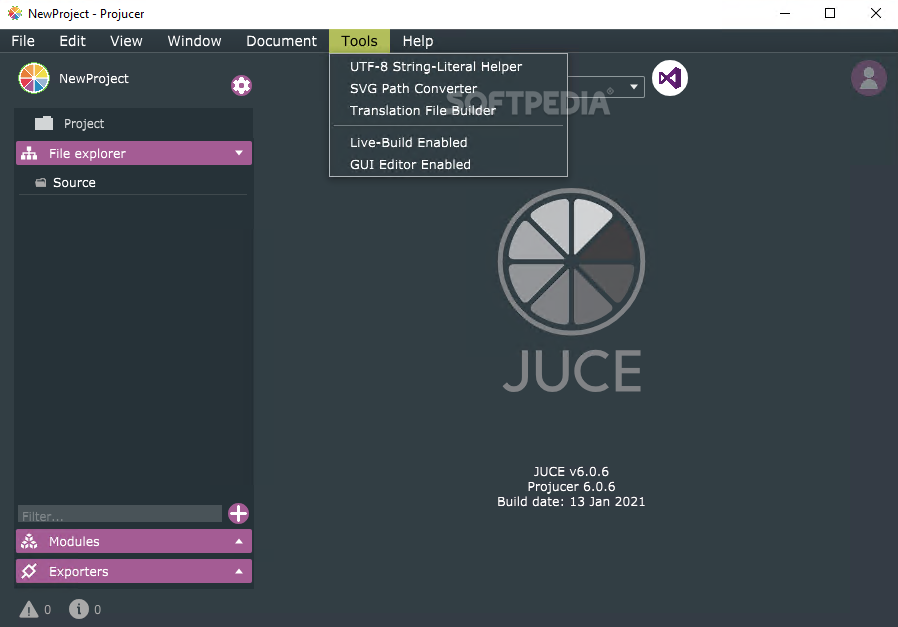Screen dimensions: 898x627
Task: Click the File explorer hierarchy icon
Action: pos(29,153)
